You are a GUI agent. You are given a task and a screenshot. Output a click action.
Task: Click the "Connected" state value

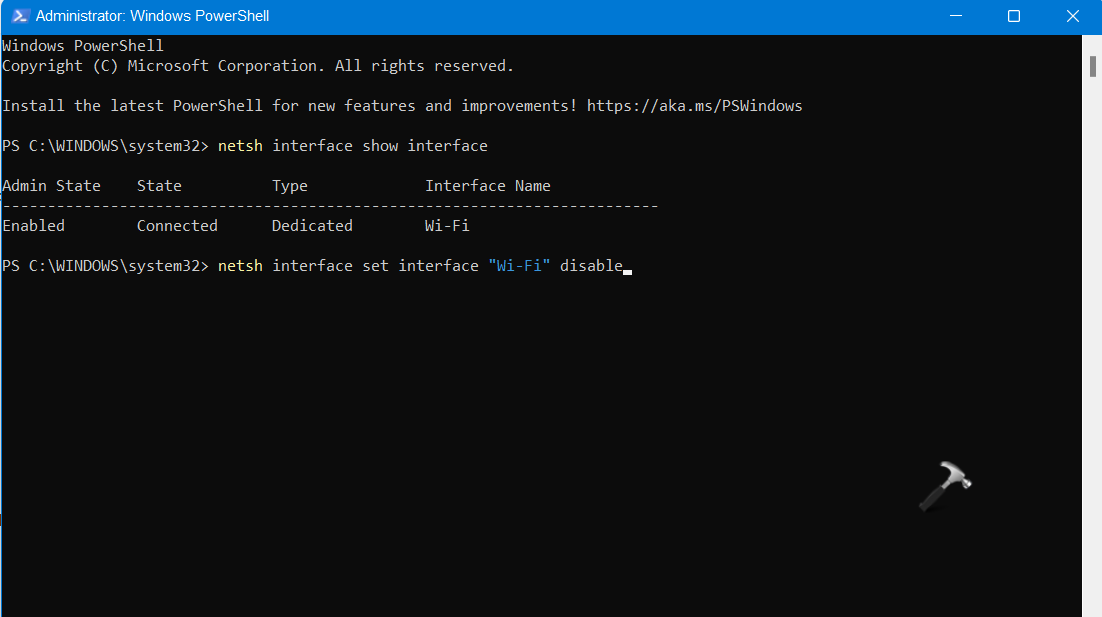177,226
